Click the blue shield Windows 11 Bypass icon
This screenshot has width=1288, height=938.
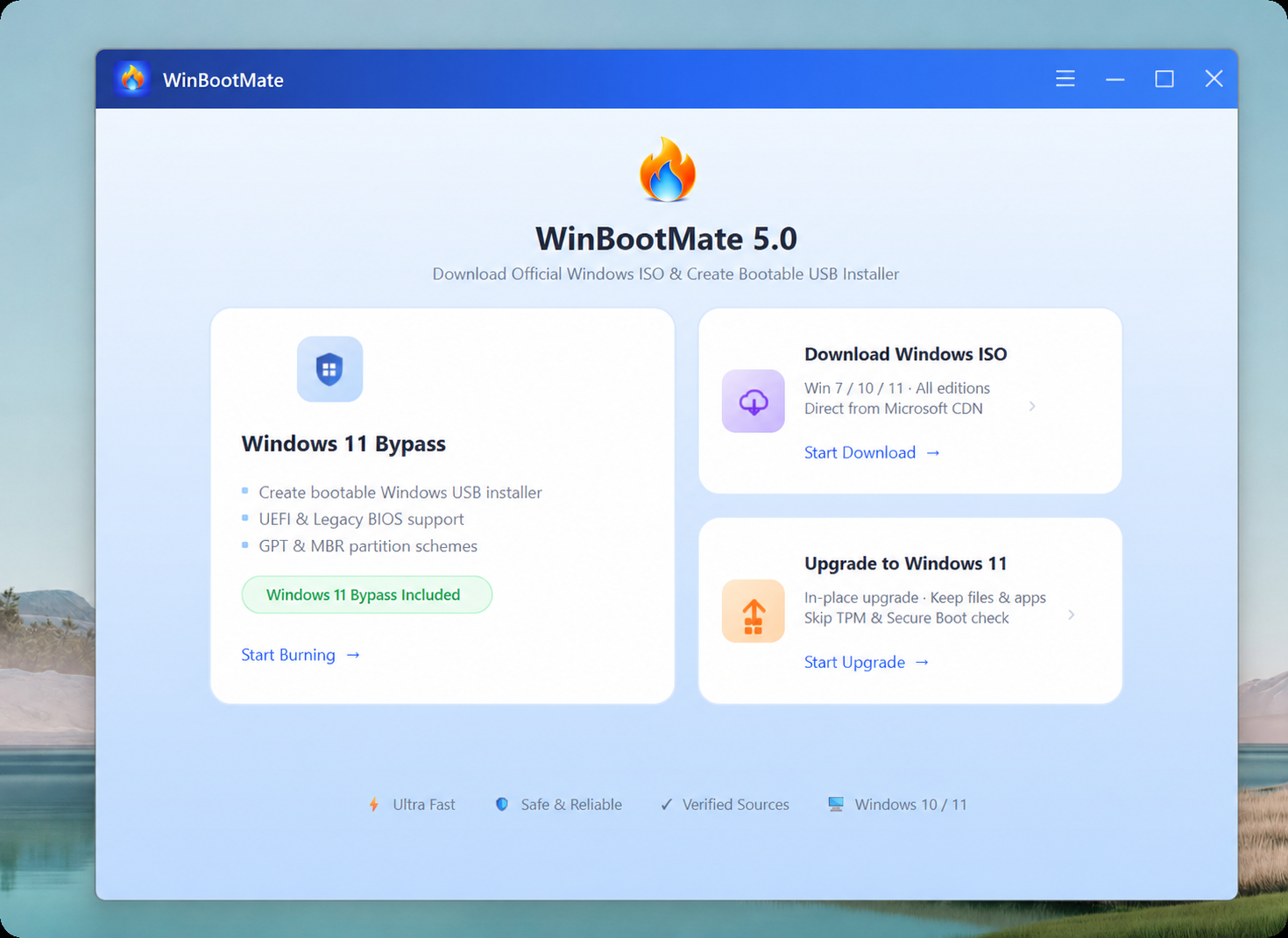coord(329,369)
